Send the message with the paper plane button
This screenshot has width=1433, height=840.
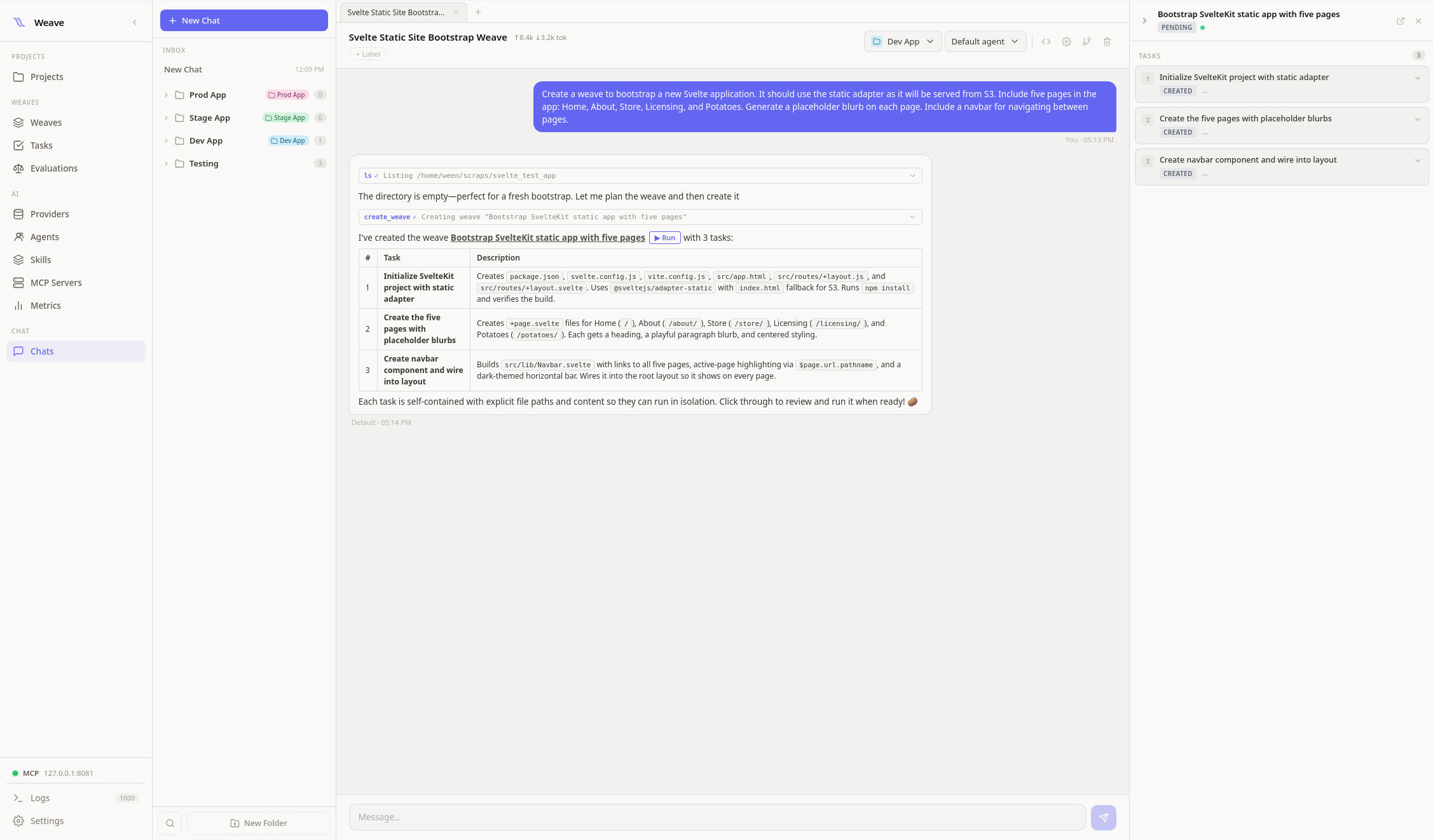tap(1104, 818)
